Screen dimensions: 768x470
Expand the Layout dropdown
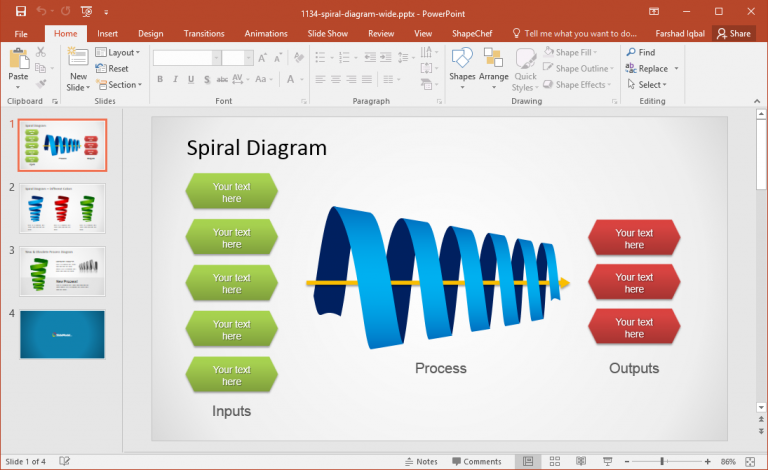pyautogui.click(x=123, y=52)
